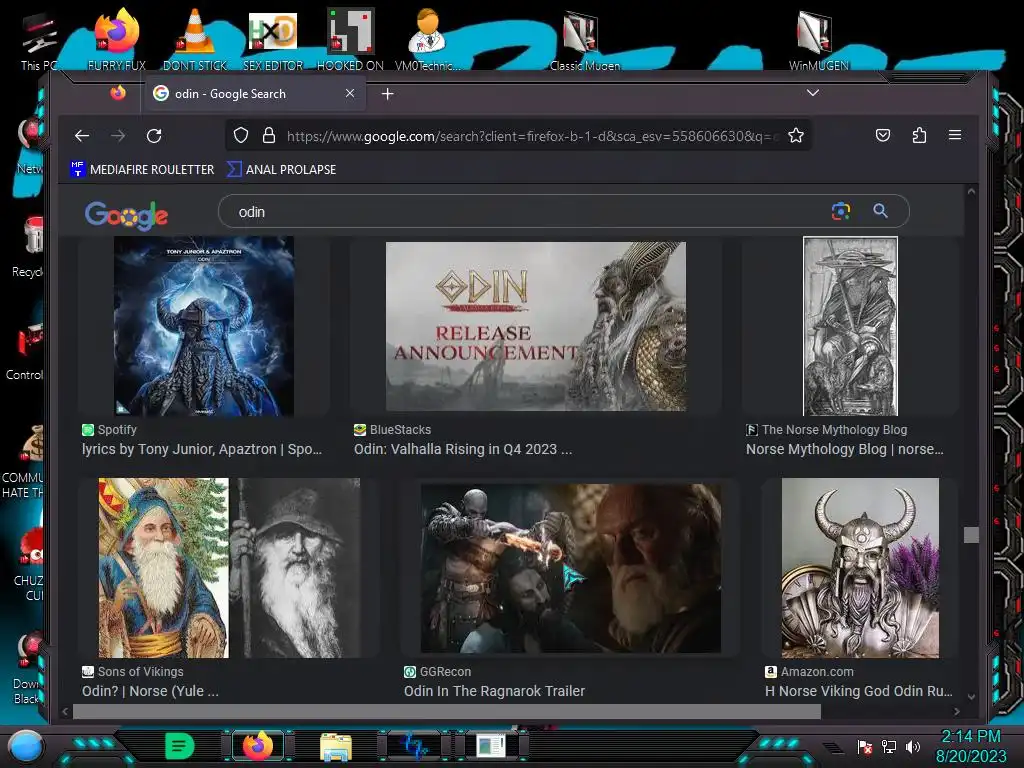Select the odin - Google Search tab

click(253, 93)
